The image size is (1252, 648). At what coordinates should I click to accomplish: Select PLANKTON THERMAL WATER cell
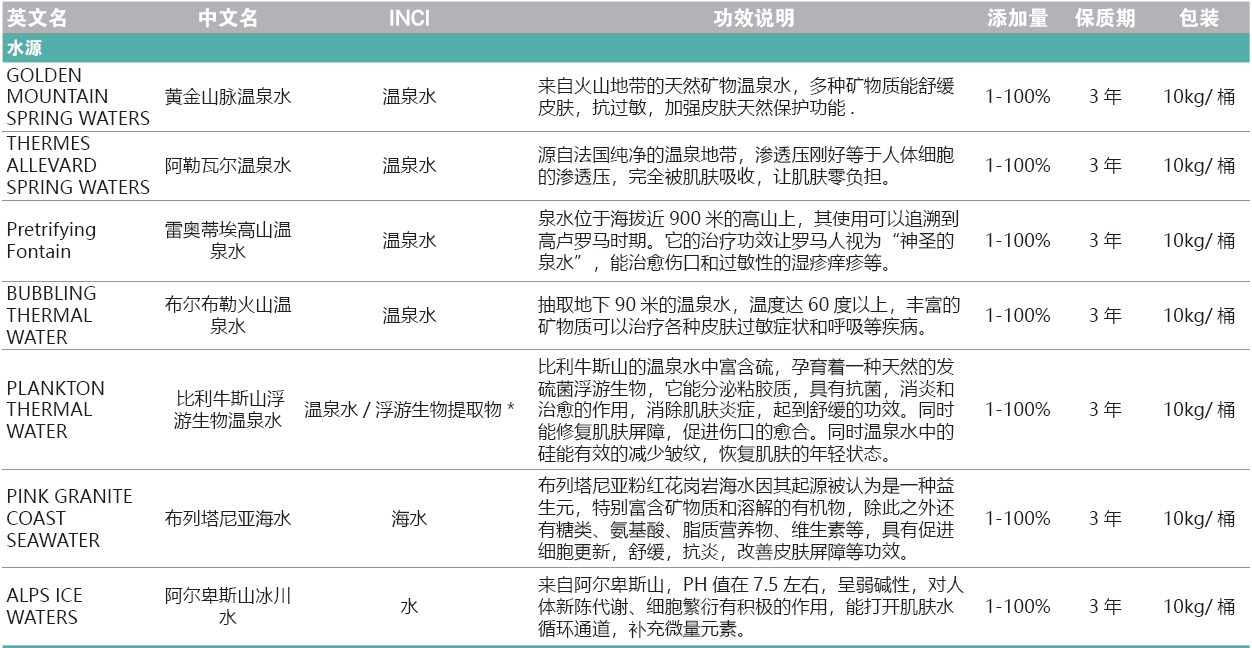[55, 410]
